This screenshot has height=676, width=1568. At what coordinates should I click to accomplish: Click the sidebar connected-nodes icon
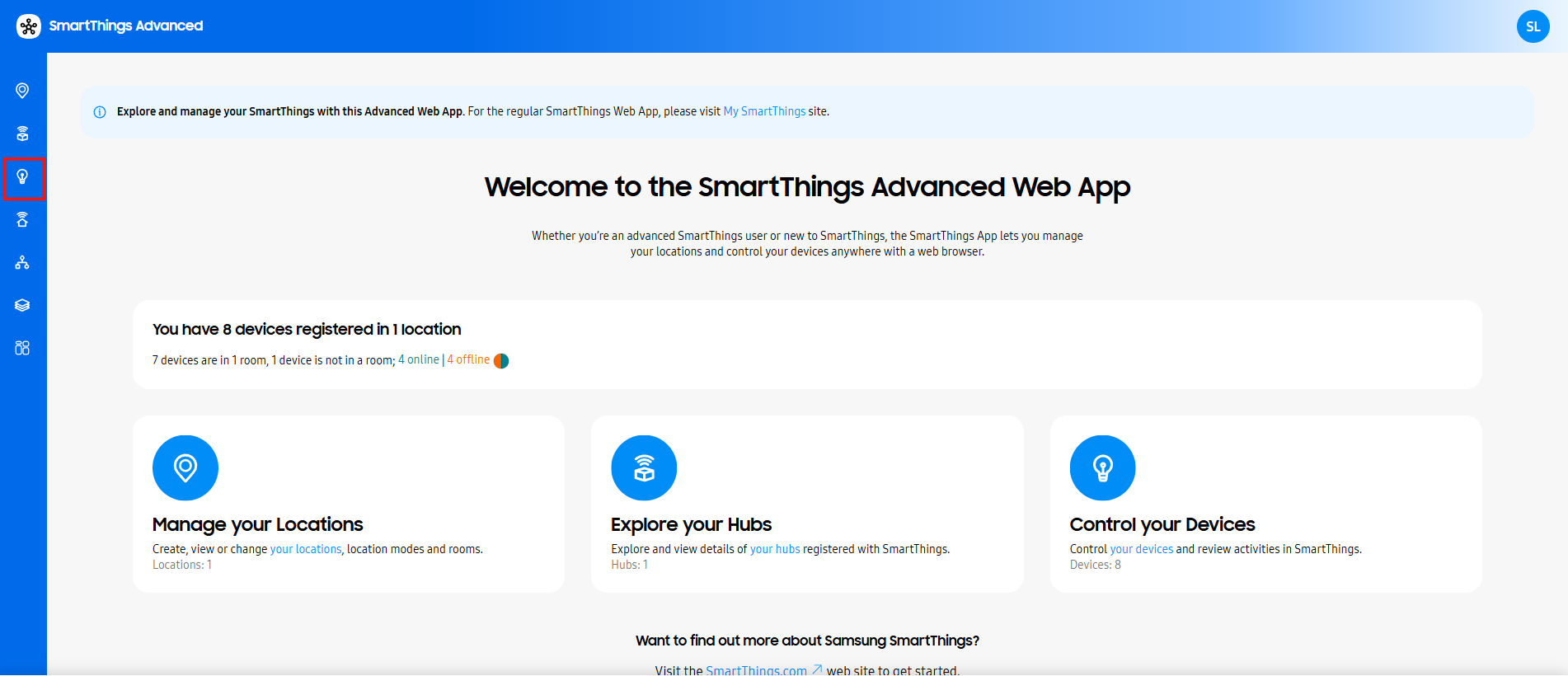click(22, 262)
